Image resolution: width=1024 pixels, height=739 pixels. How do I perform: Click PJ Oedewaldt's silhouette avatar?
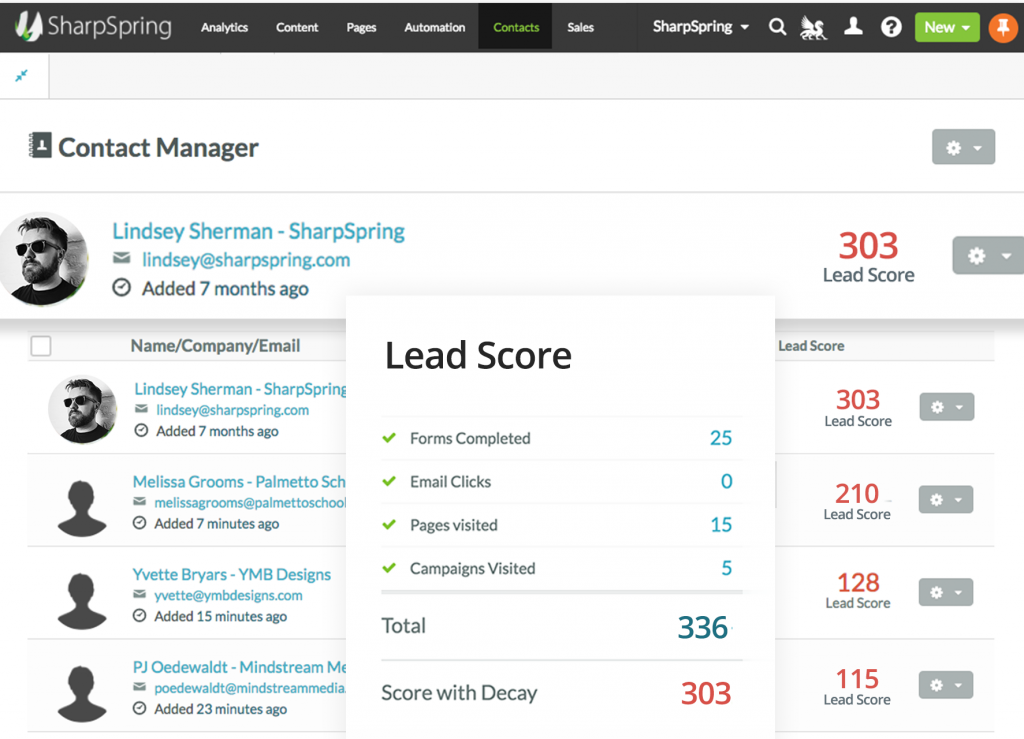pos(82,693)
